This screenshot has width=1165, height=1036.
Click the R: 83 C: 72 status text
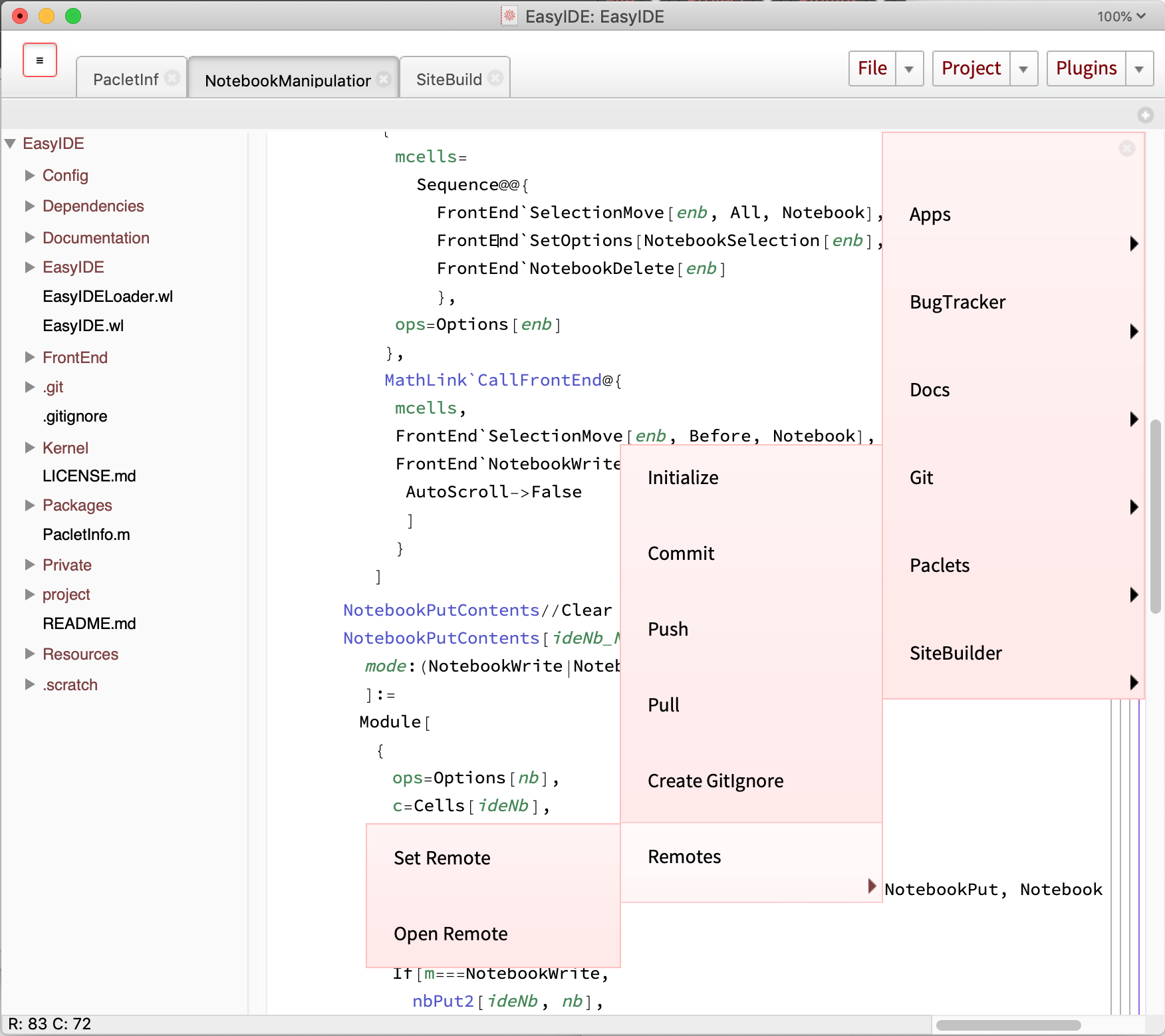point(50,1024)
